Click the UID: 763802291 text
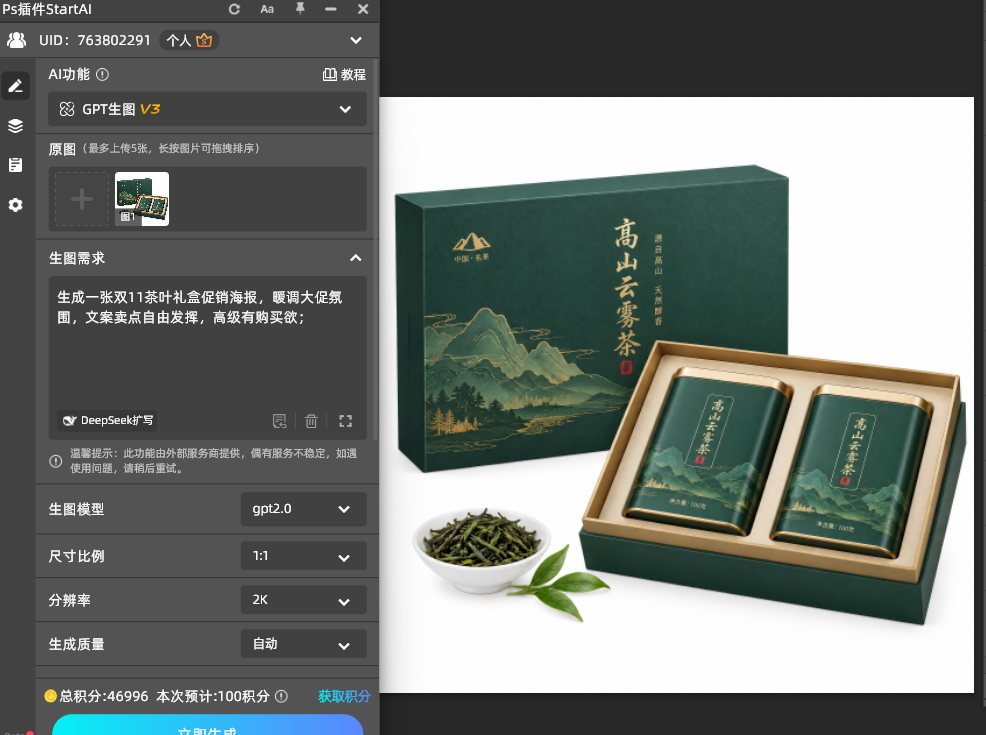The height and width of the screenshot is (735, 986). click(x=95, y=40)
